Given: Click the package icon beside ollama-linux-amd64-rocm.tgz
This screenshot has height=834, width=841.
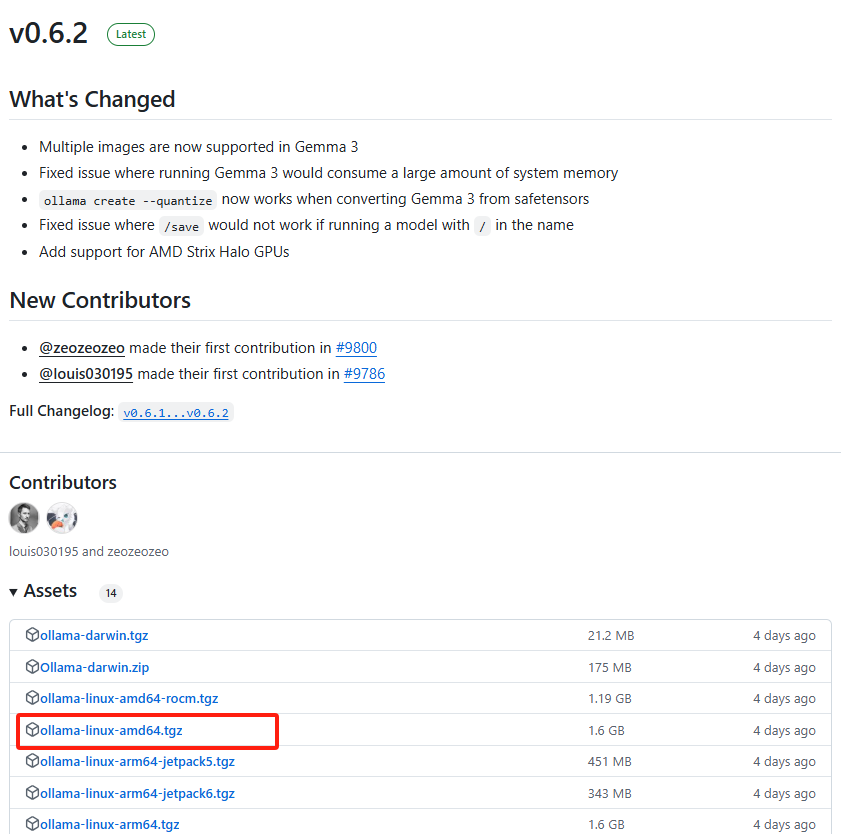Looking at the screenshot, I should pos(32,698).
